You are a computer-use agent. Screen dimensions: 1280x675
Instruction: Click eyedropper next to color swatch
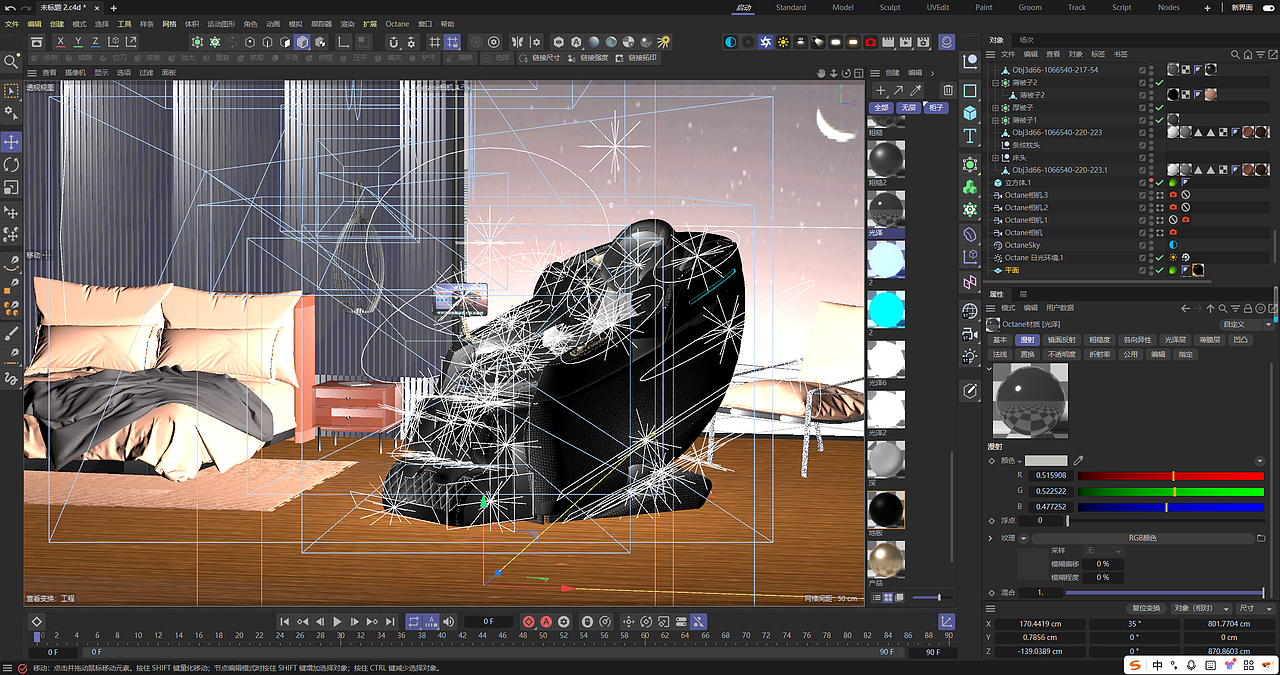[1078, 460]
